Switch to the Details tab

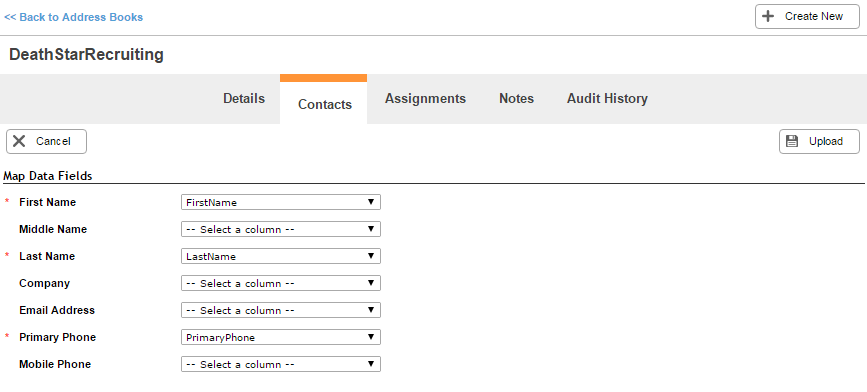coord(244,99)
